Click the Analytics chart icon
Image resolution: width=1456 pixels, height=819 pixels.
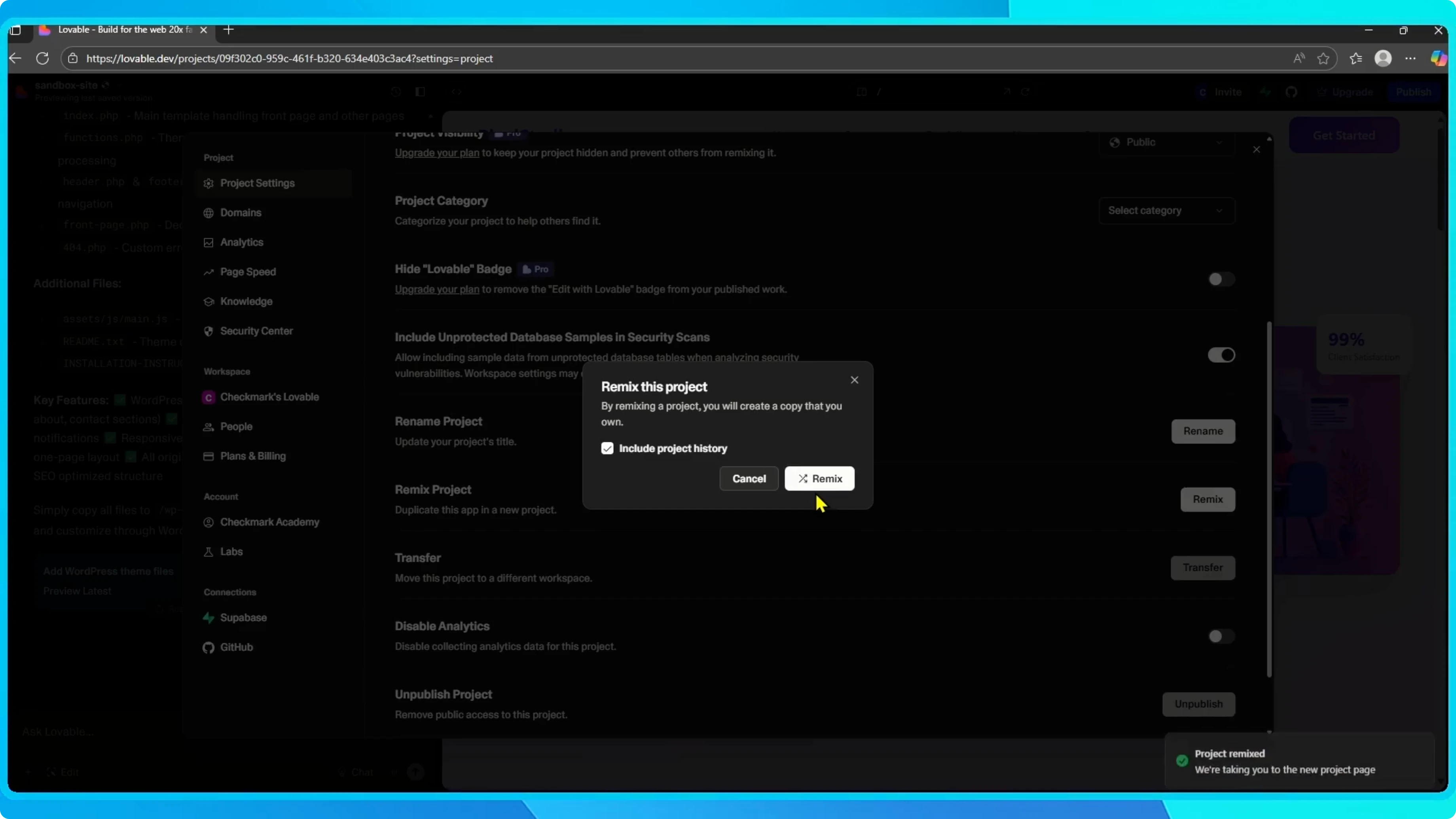click(x=209, y=243)
